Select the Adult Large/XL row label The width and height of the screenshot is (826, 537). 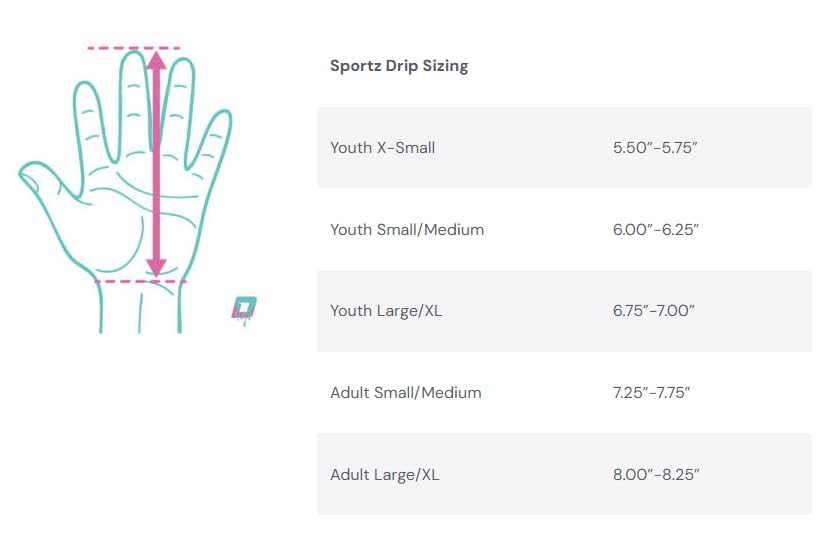(x=385, y=475)
